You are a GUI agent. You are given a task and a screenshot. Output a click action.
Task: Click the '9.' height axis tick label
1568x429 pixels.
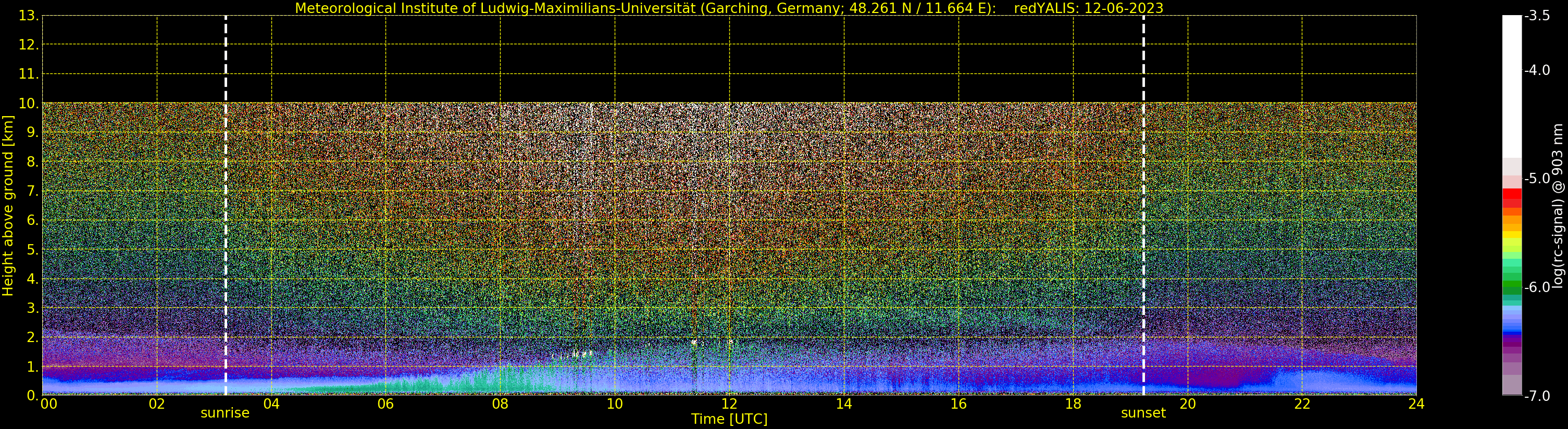(32, 133)
